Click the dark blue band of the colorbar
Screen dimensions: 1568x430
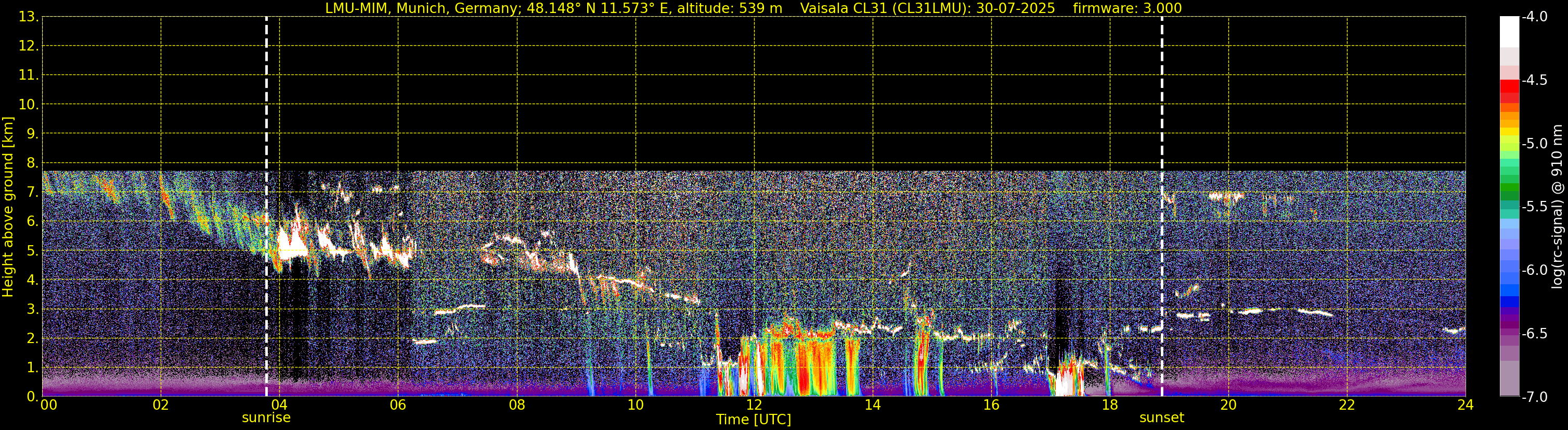pyautogui.click(x=1510, y=301)
